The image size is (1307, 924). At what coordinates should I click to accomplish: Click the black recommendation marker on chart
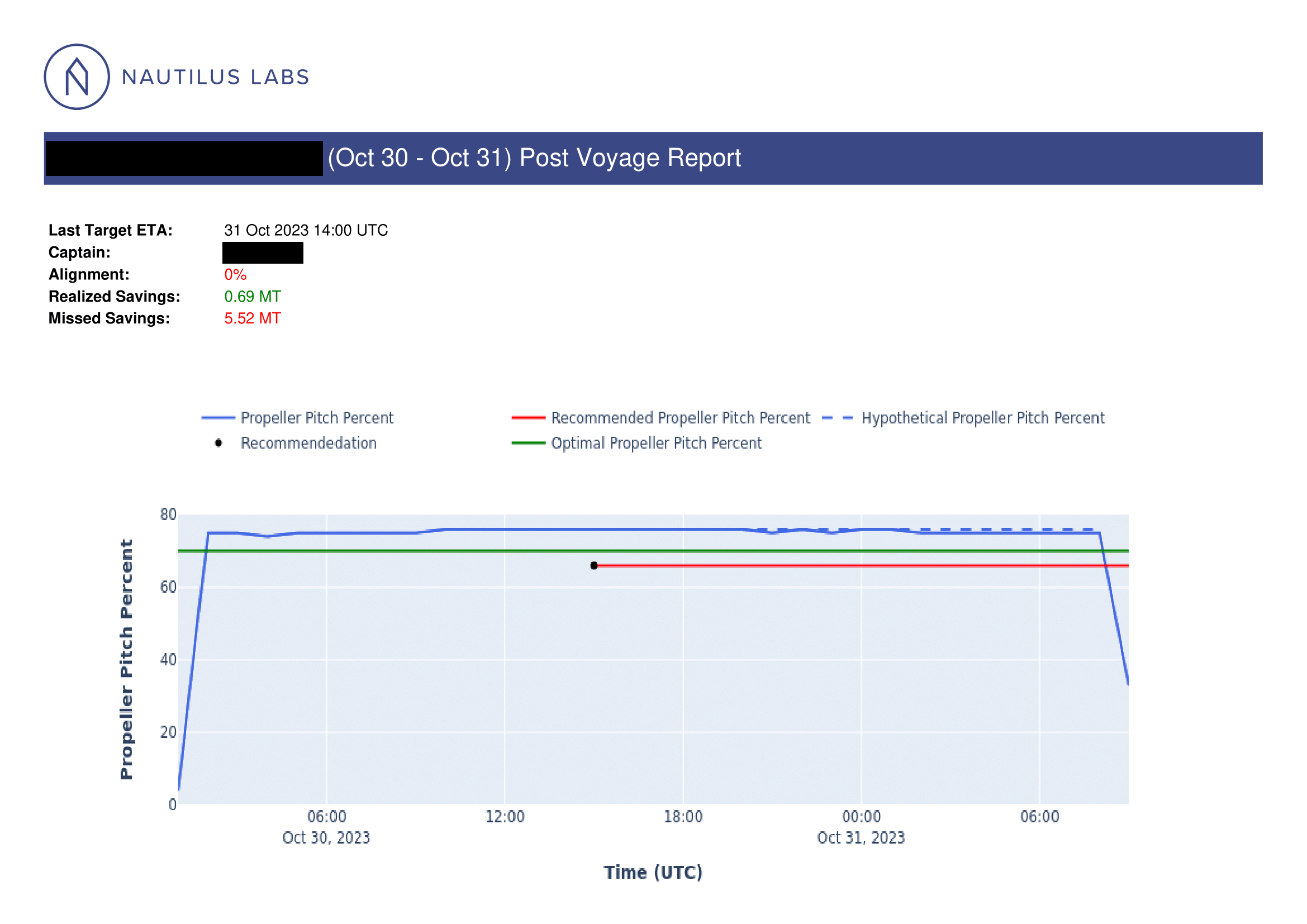point(594,565)
